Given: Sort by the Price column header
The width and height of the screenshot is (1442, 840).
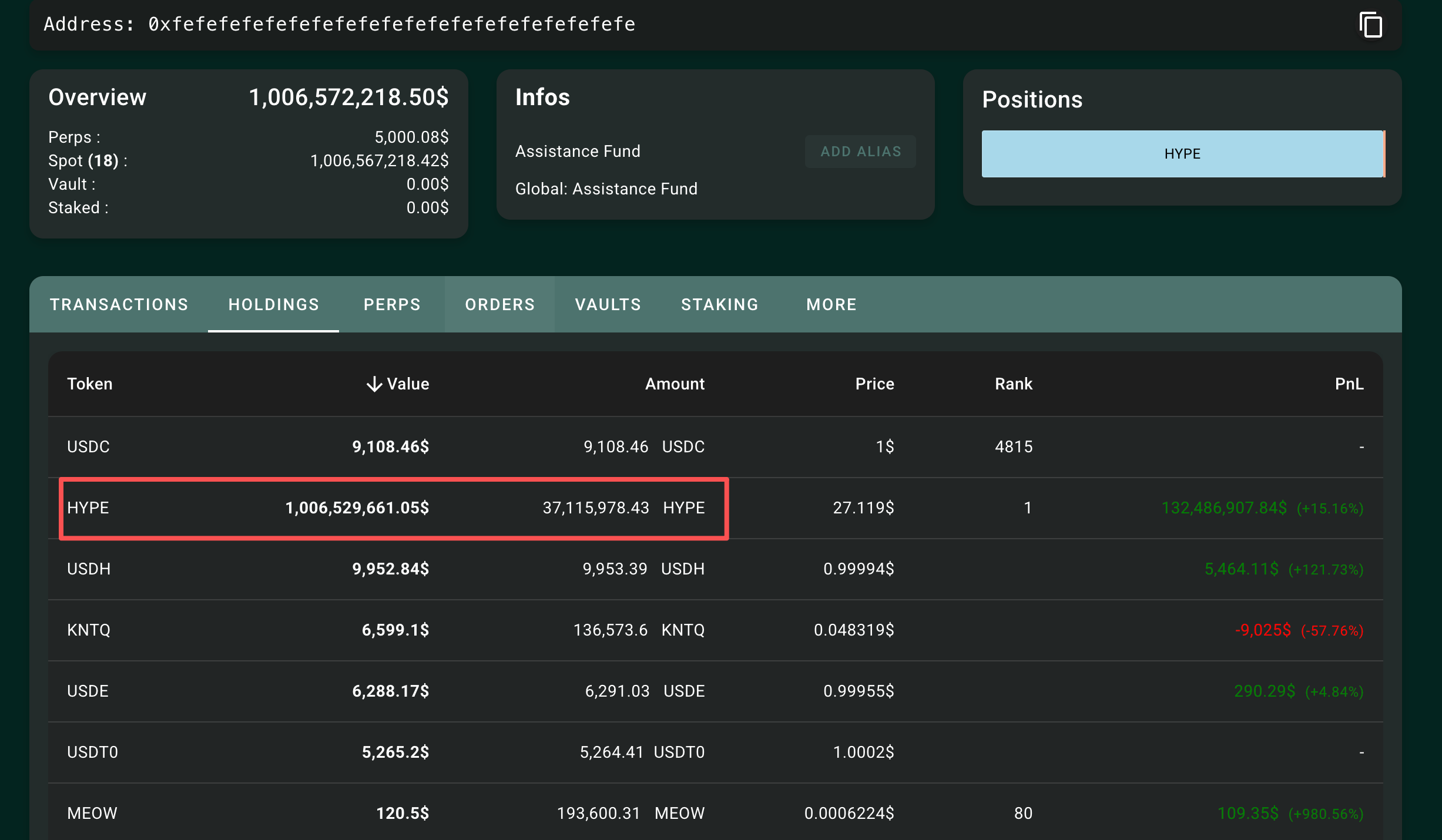Looking at the screenshot, I should coord(874,384).
